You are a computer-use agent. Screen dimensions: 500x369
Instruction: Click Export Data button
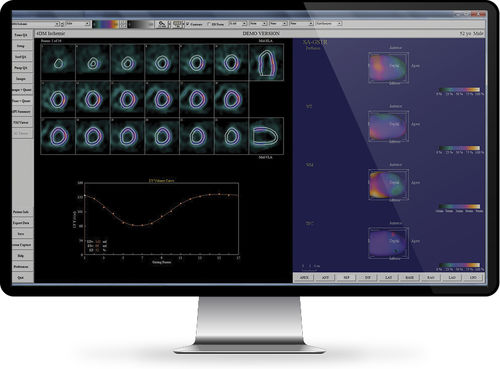(x=21, y=223)
